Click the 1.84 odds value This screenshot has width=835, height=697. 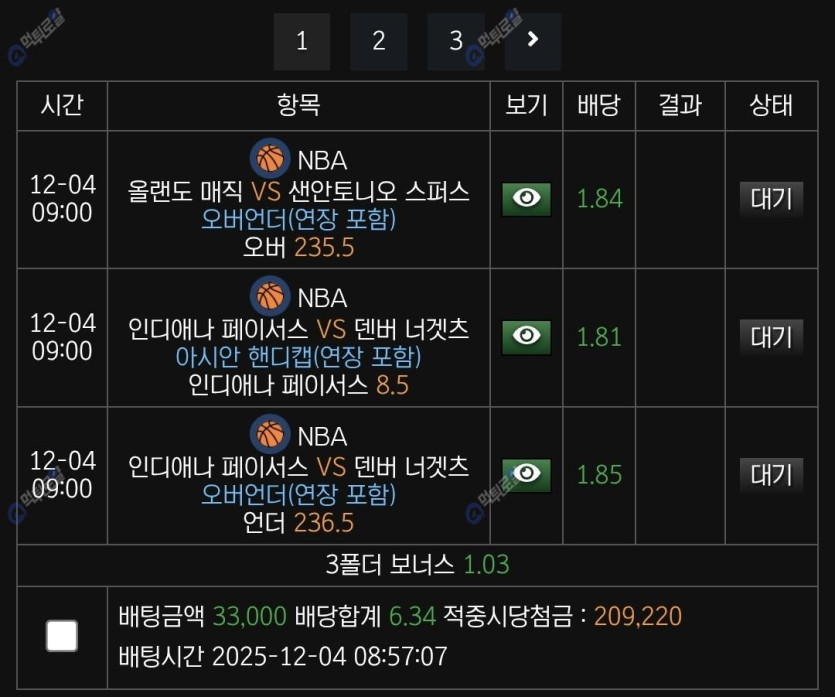[599, 199]
